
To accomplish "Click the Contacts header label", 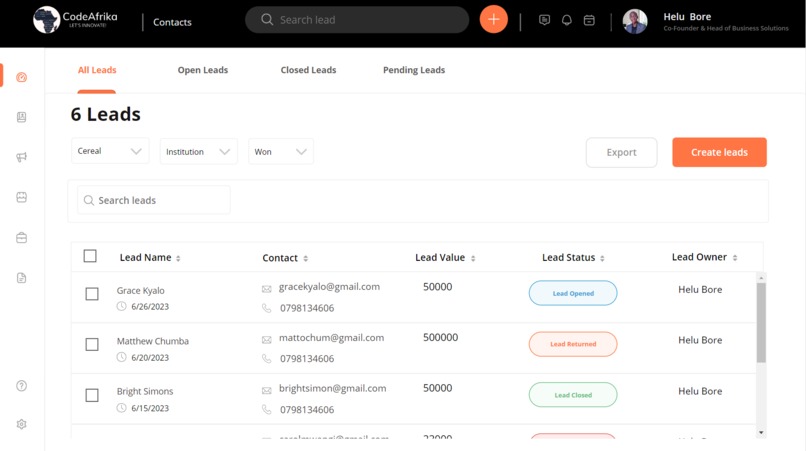I will click(172, 22).
